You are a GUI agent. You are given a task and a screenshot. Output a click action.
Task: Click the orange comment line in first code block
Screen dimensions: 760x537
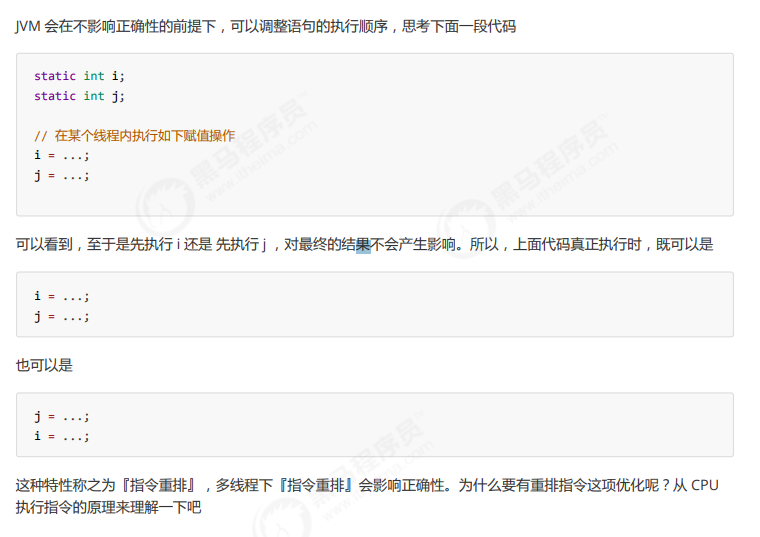click(x=134, y=136)
